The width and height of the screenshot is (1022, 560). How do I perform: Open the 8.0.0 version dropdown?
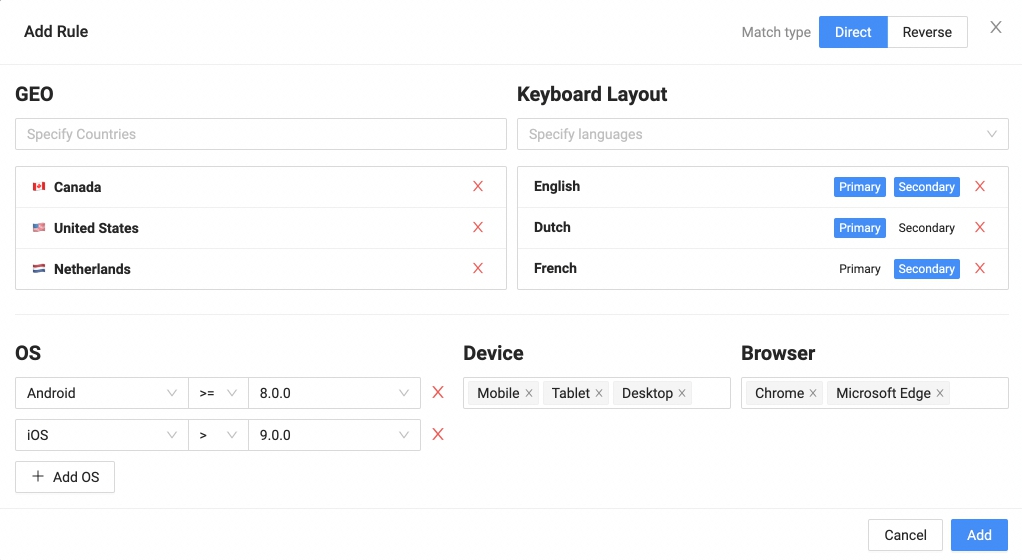coord(334,393)
